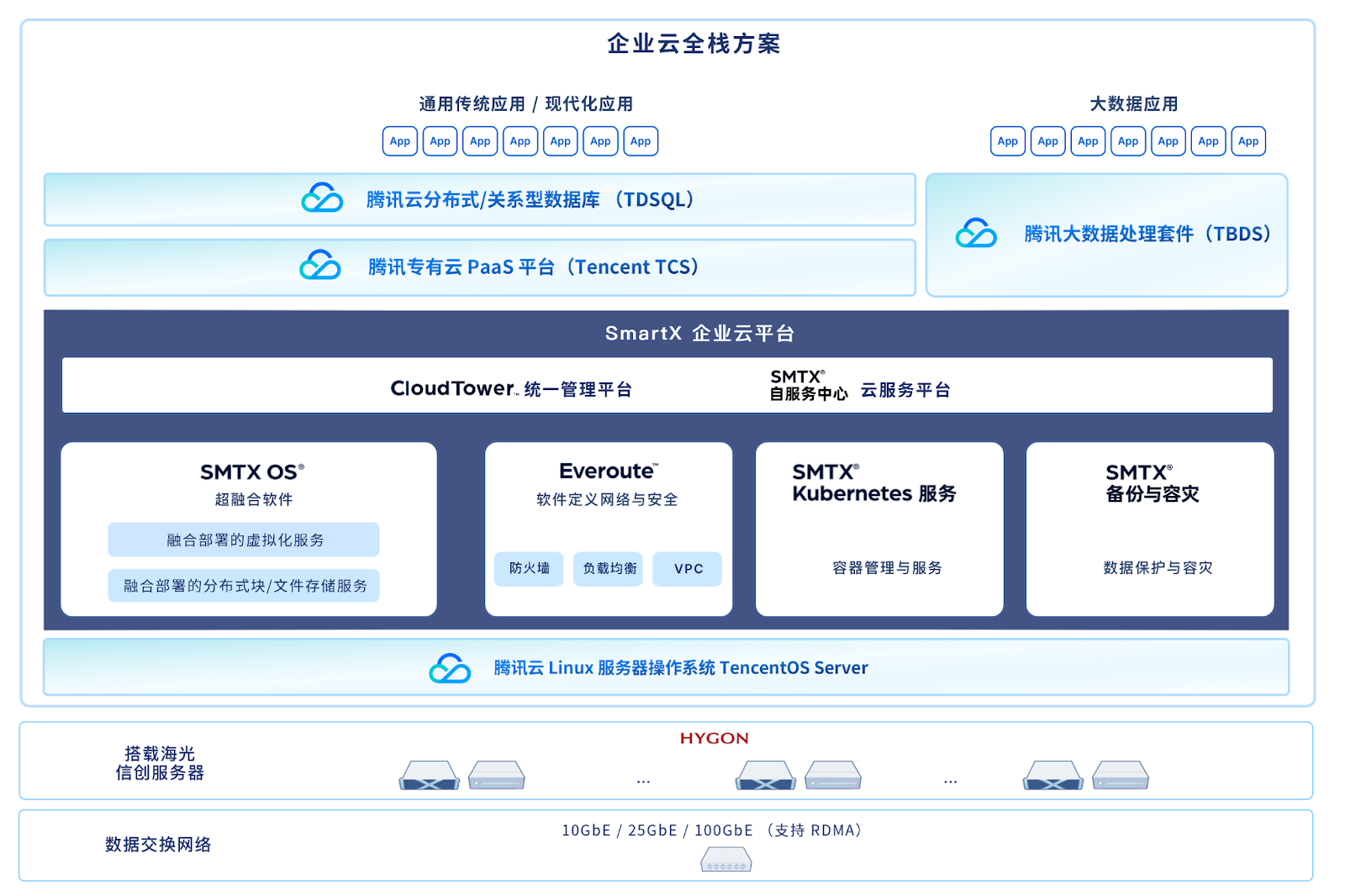Screen dimensions: 1345x896
Task: Click the SMTX 自服务中心 logo
Action: [x=808, y=386]
